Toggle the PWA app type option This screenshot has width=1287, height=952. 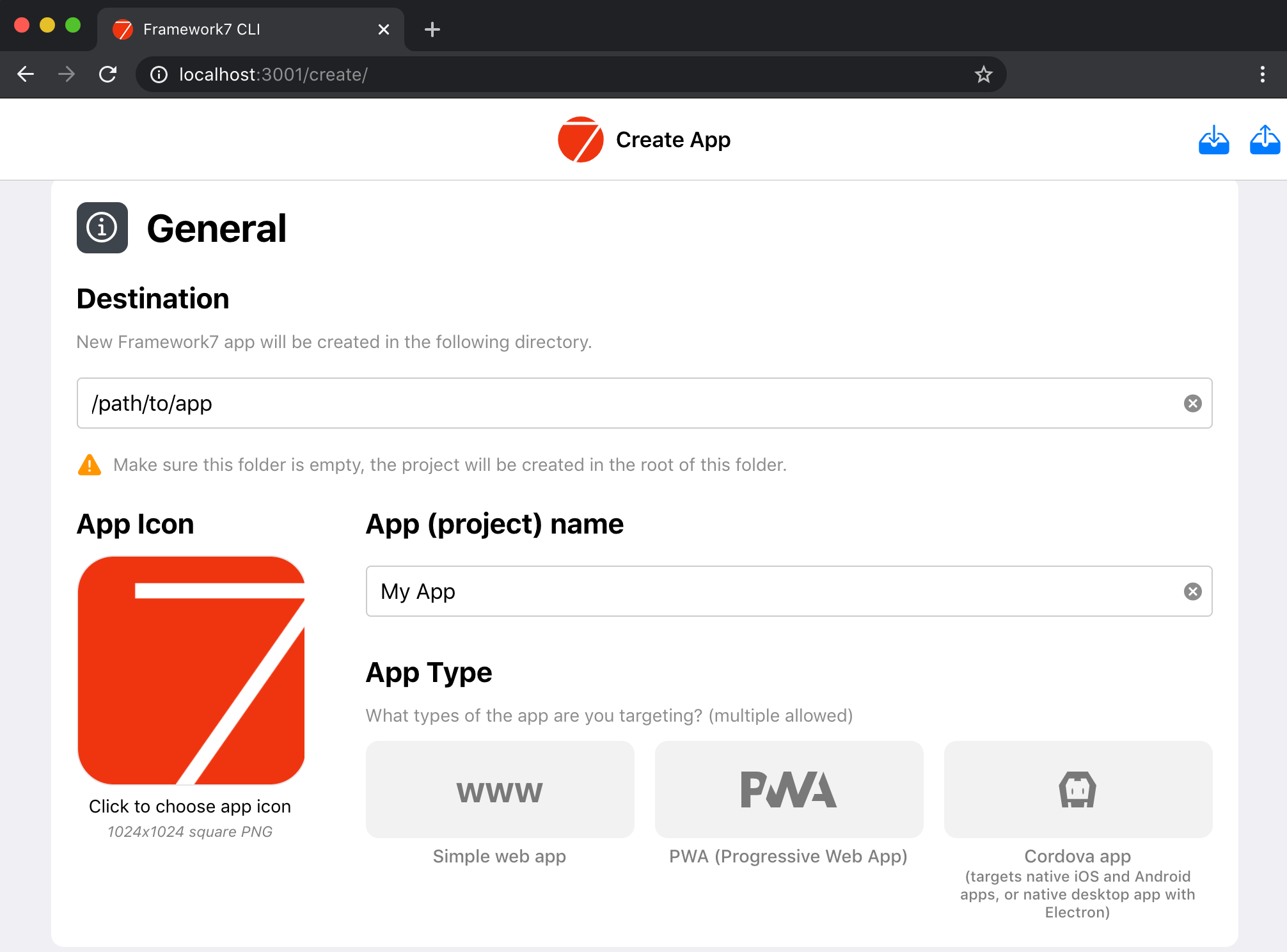tap(789, 789)
